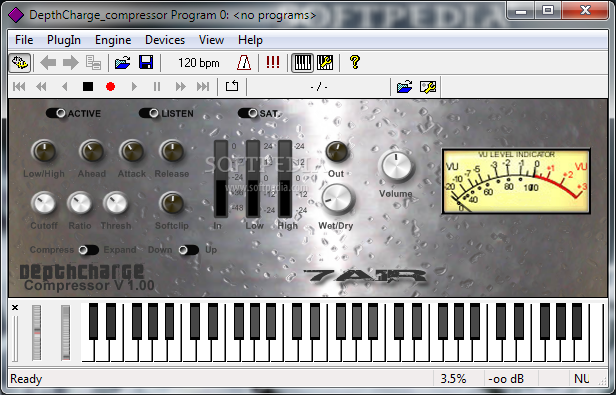Open the Devices menu
The width and height of the screenshot is (616, 395).
(165, 40)
